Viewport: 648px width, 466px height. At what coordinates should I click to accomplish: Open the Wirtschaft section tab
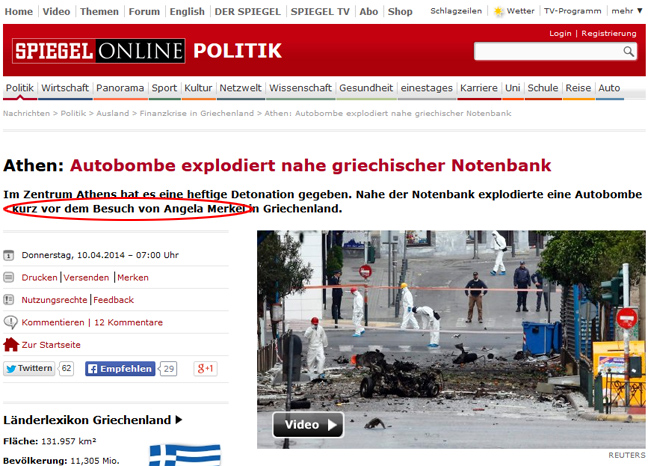(x=65, y=88)
